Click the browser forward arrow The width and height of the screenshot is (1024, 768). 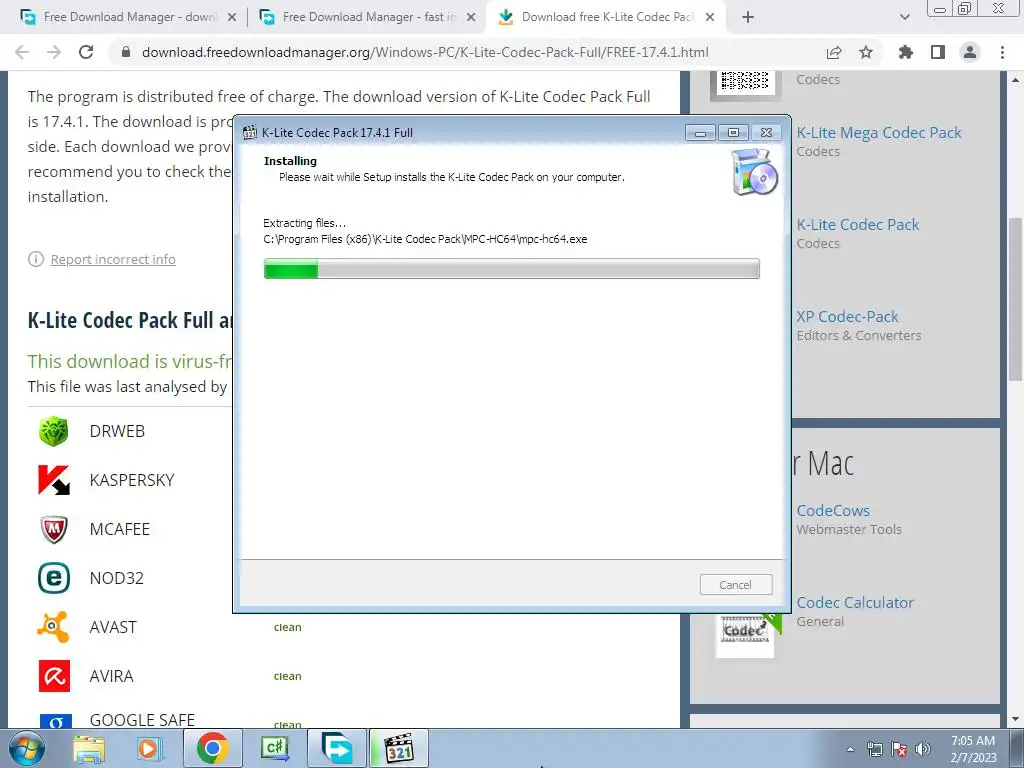54,52
